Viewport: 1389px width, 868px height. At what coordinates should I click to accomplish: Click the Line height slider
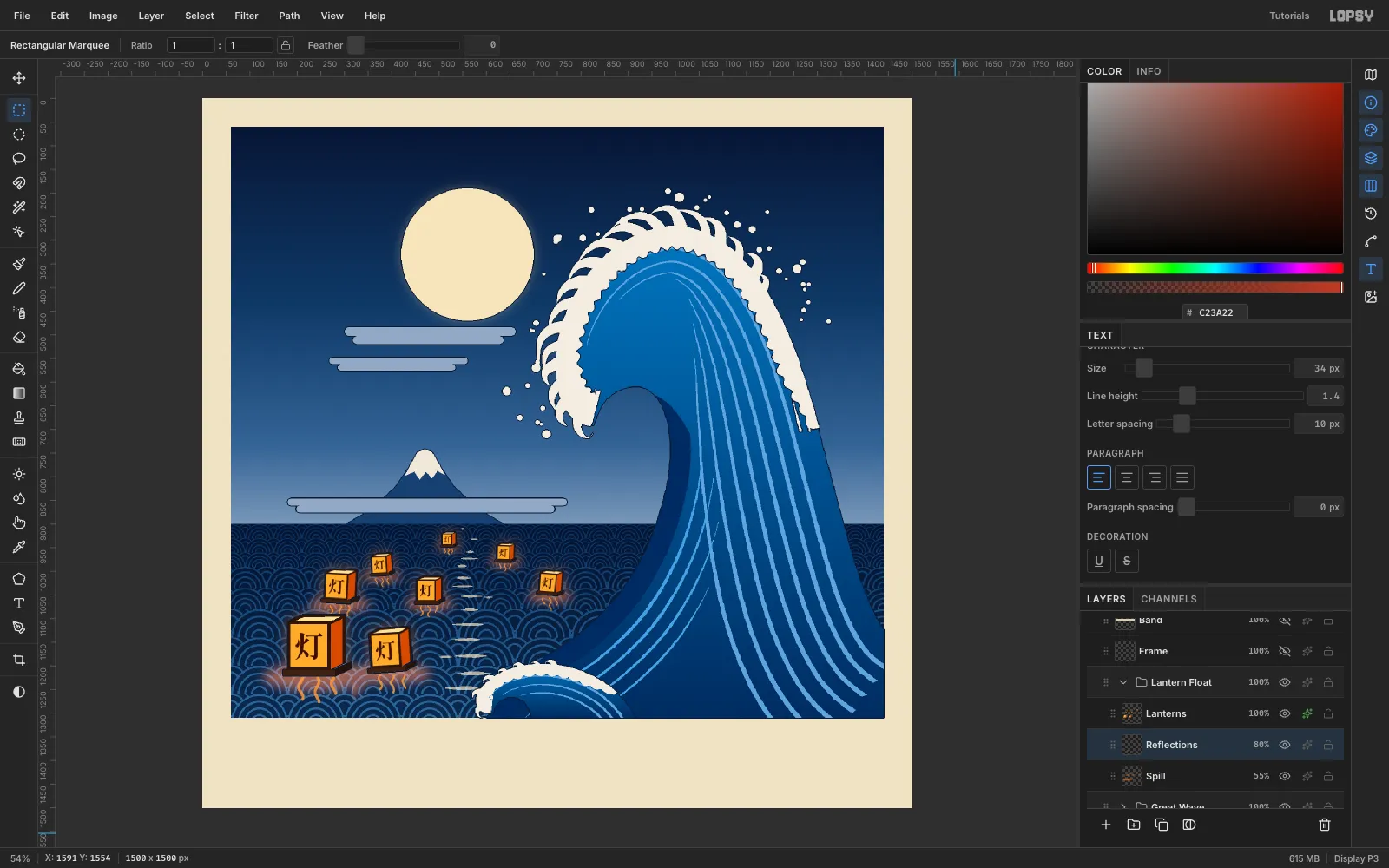pyautogui.click(x=1222, y=396)
